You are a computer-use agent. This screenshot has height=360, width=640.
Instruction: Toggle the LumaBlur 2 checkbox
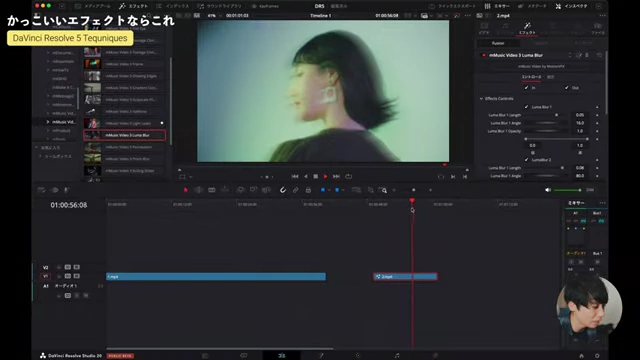click(x=526, y=160)
